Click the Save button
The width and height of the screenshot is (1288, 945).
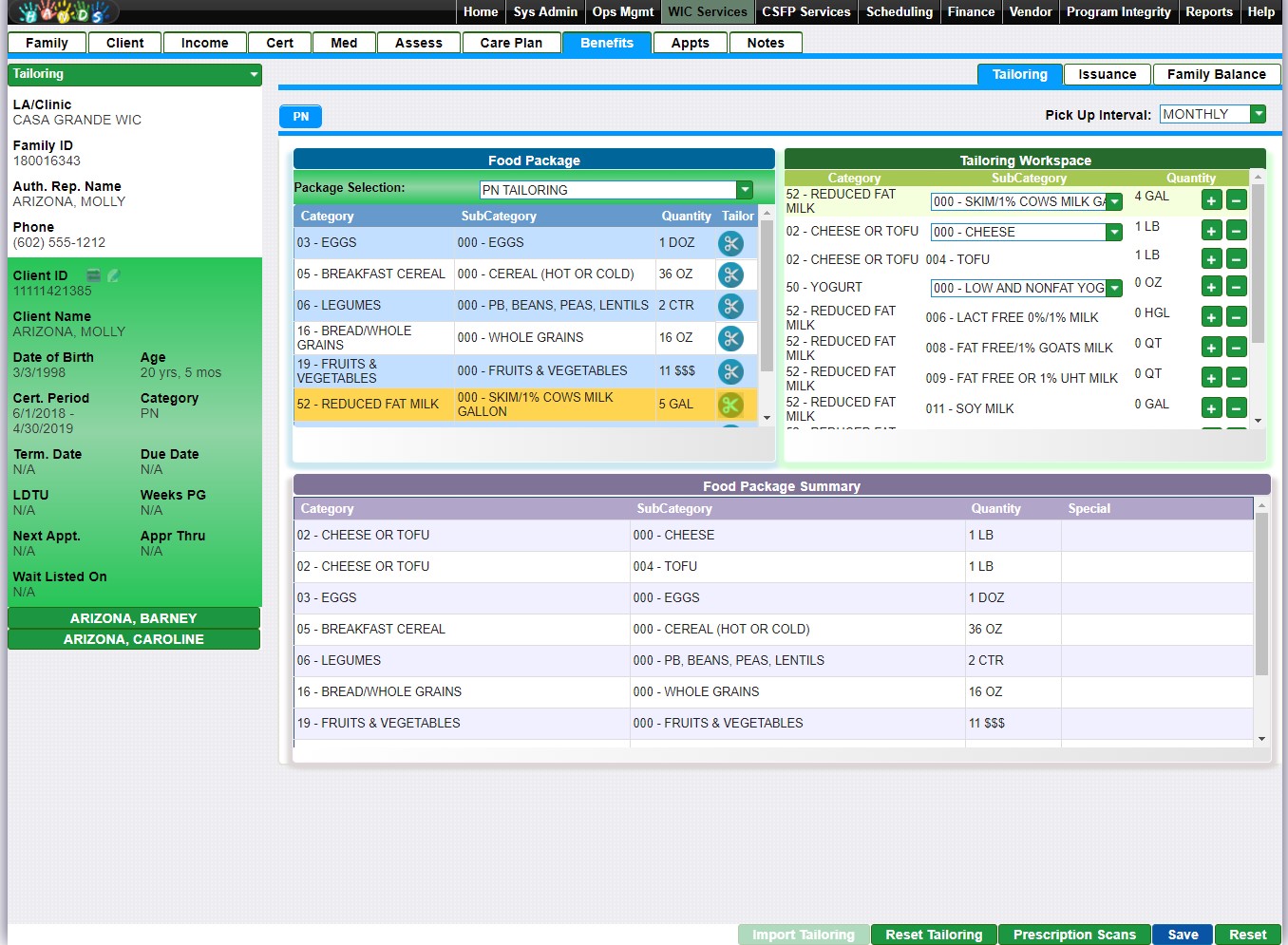1182,935
